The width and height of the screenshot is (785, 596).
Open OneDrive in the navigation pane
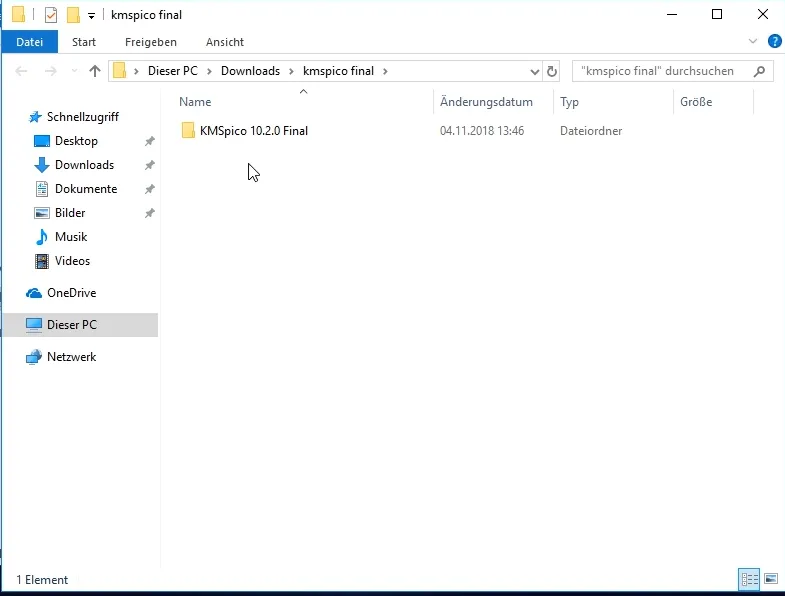(x=72, y=293)
